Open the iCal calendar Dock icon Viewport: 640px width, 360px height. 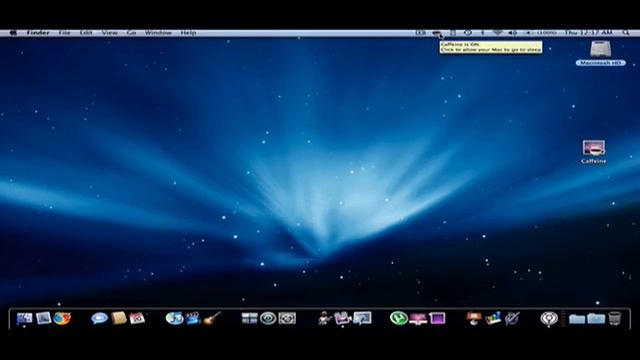[137, 318]
